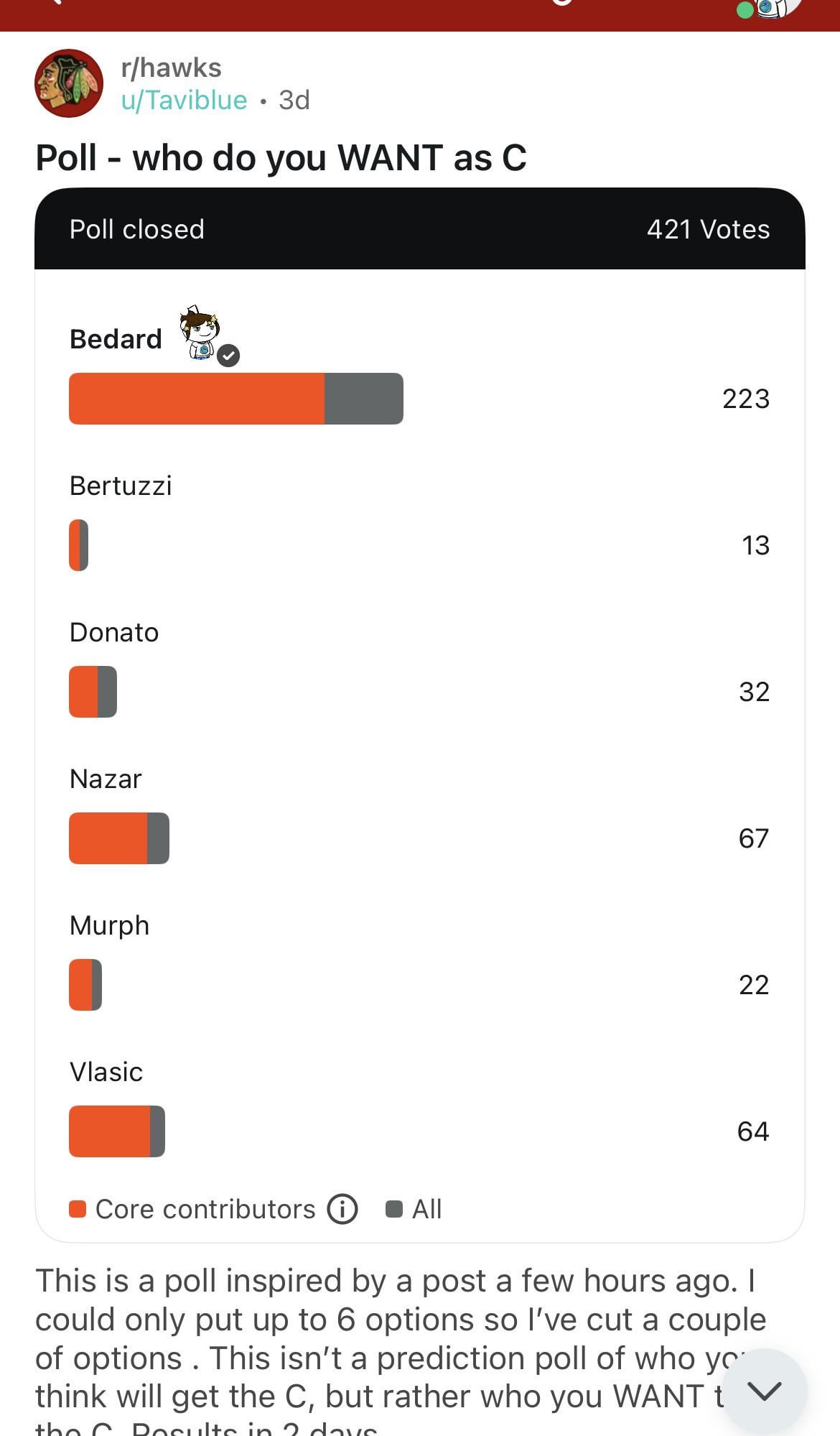Tap the Murph result bar
This screenshot has width=840, height=1436.
85,985
